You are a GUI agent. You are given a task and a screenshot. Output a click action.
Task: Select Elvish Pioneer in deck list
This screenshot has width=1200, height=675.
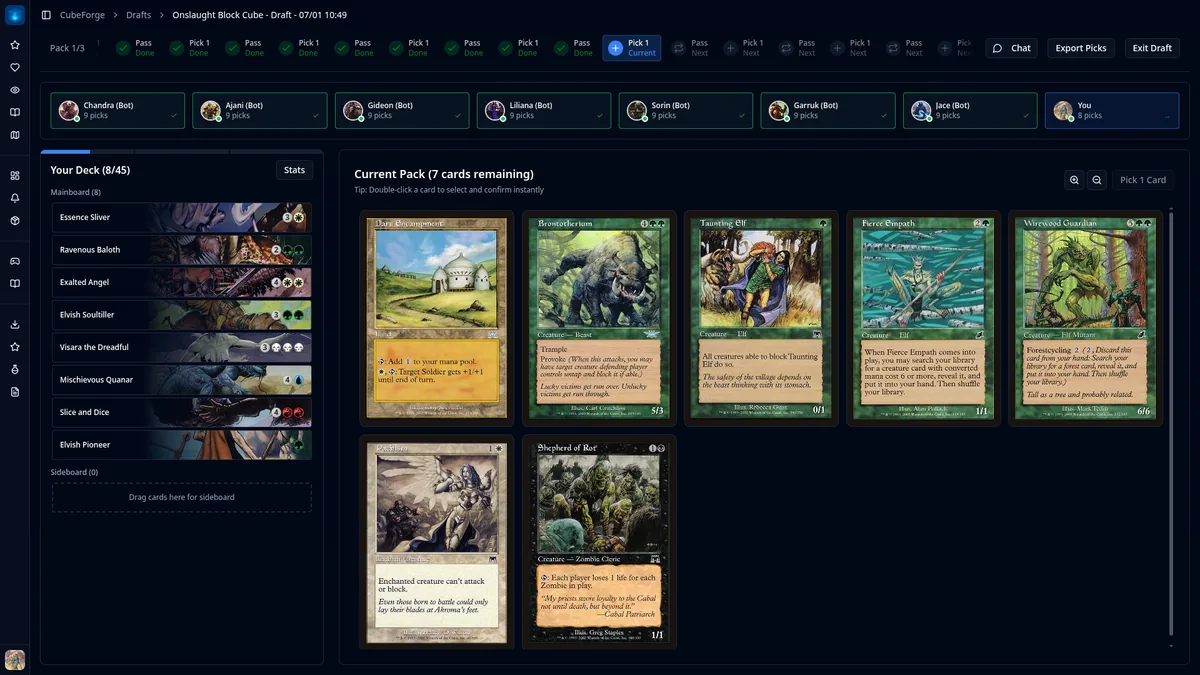(x=182, y=445)
